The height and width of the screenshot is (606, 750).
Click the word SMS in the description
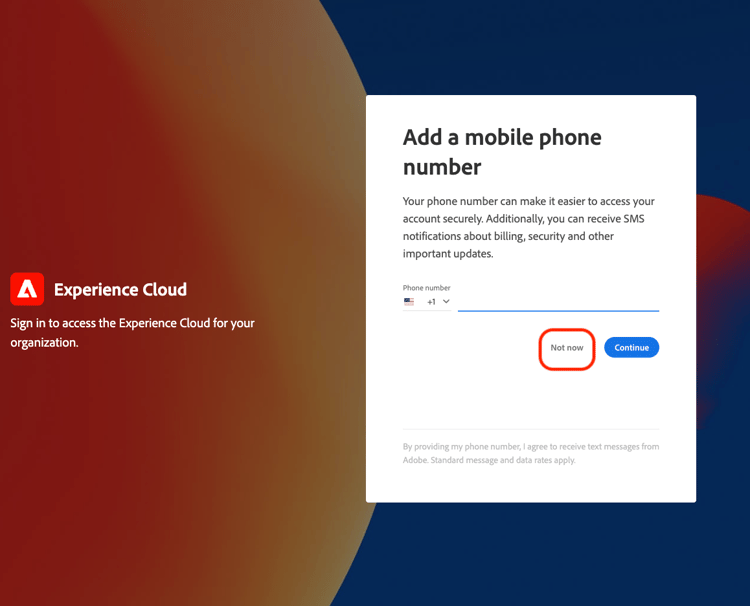point(634,219)
